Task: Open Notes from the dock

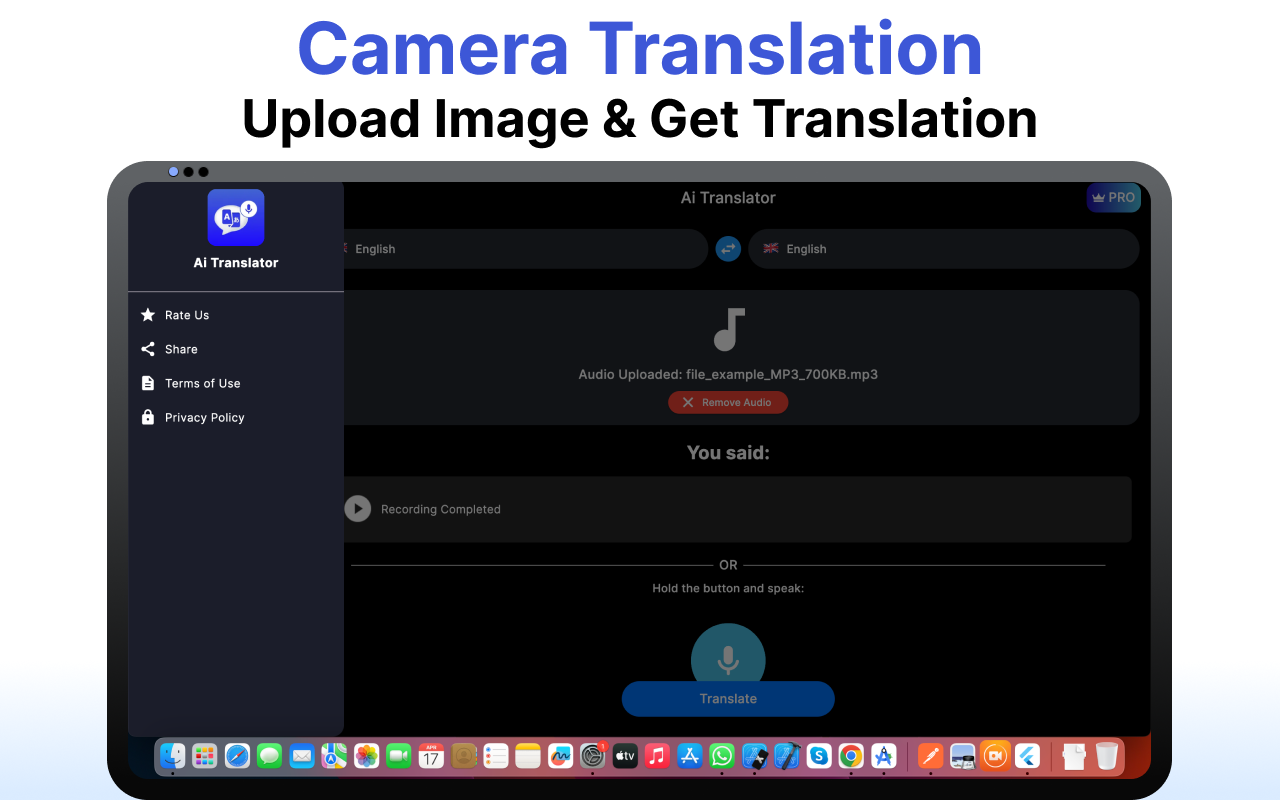Action: click(528, 756)
